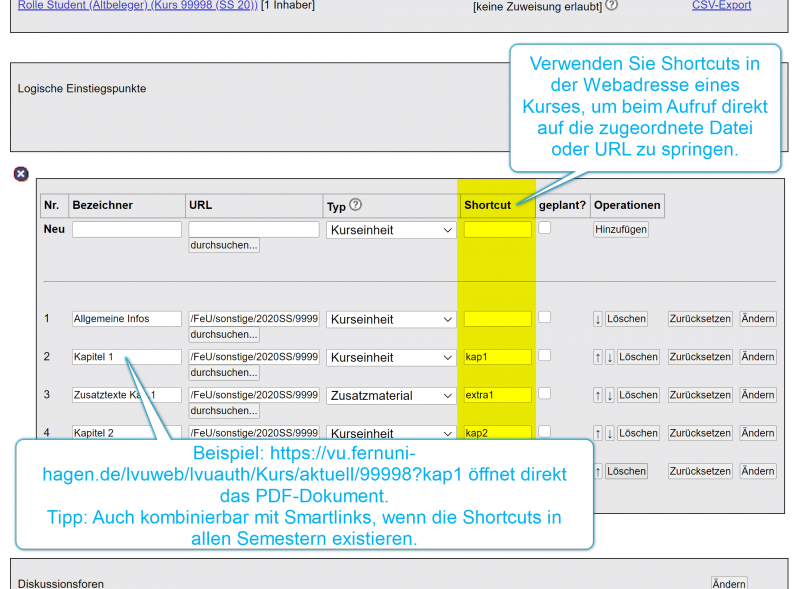Reset Zusatztexte row with Zurücksetzen

coord(700,395)
